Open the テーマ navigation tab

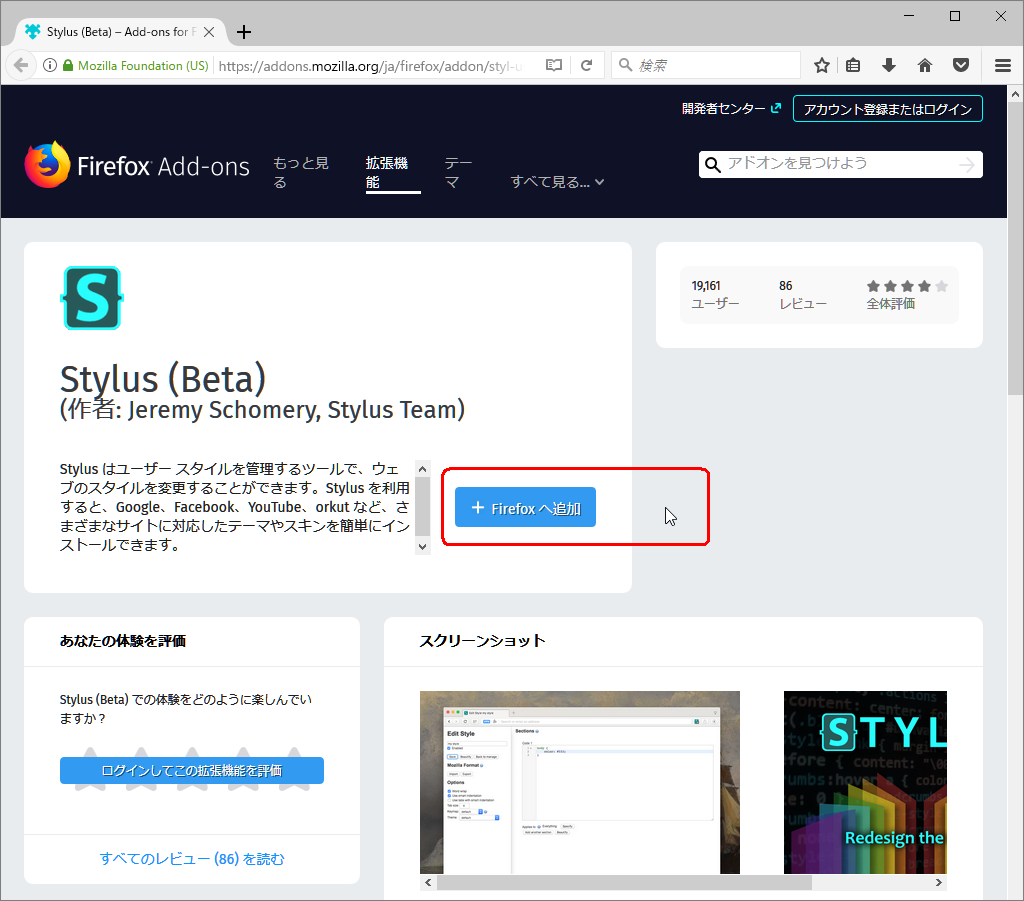[x=458, y=172]
